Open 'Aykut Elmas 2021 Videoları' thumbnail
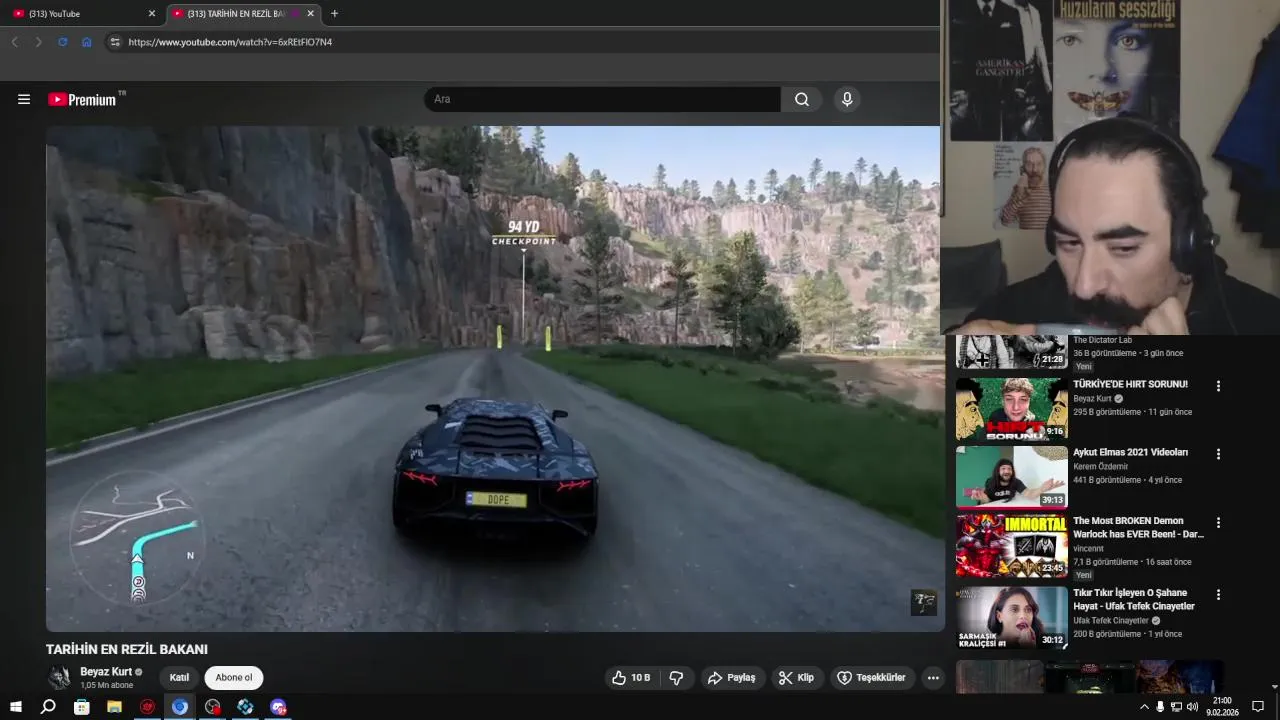This screenshot has width=1280, height=720. coord(1011,477)
